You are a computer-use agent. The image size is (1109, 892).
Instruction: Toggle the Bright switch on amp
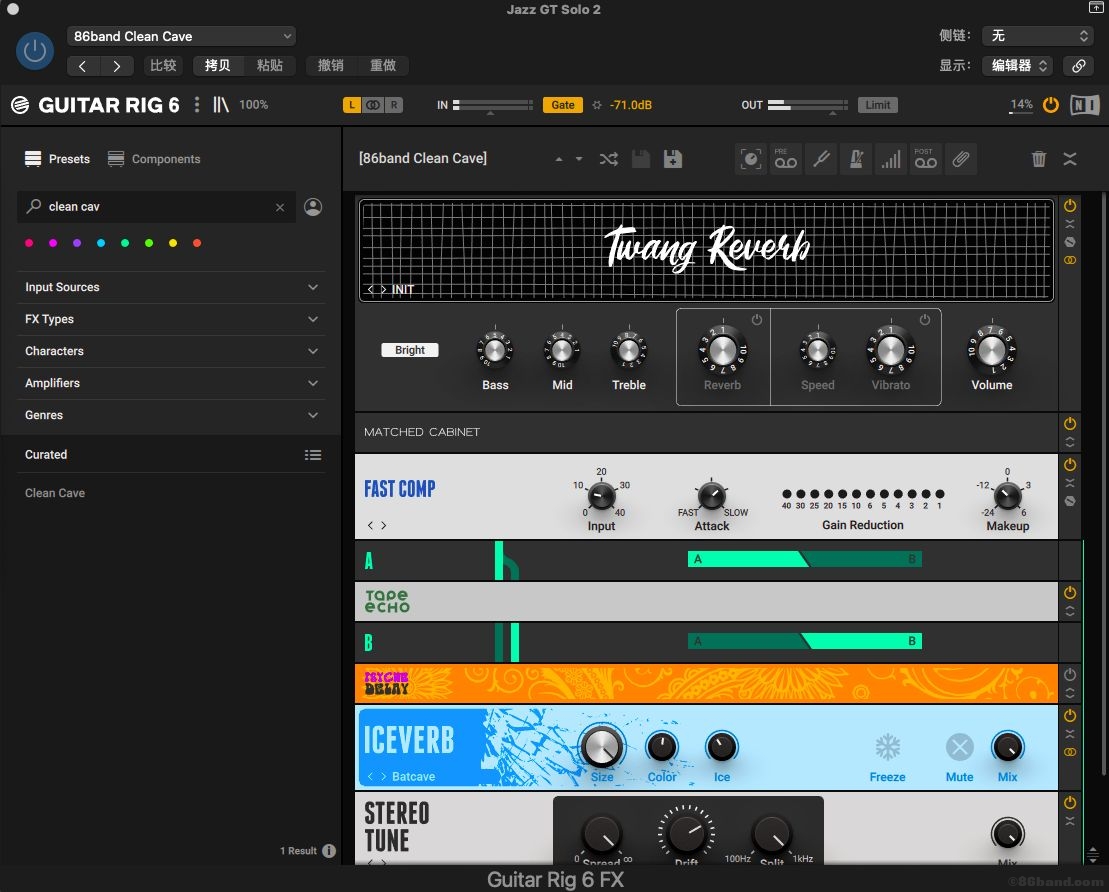pyautogui.click(x=410, y=350)
